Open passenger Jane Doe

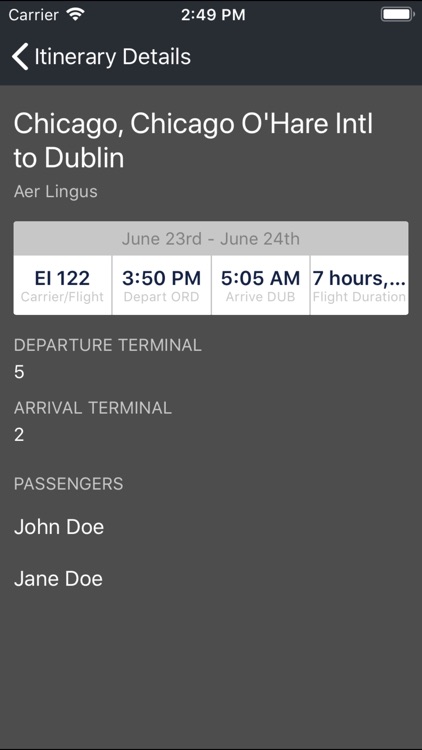tap(58, 578)
